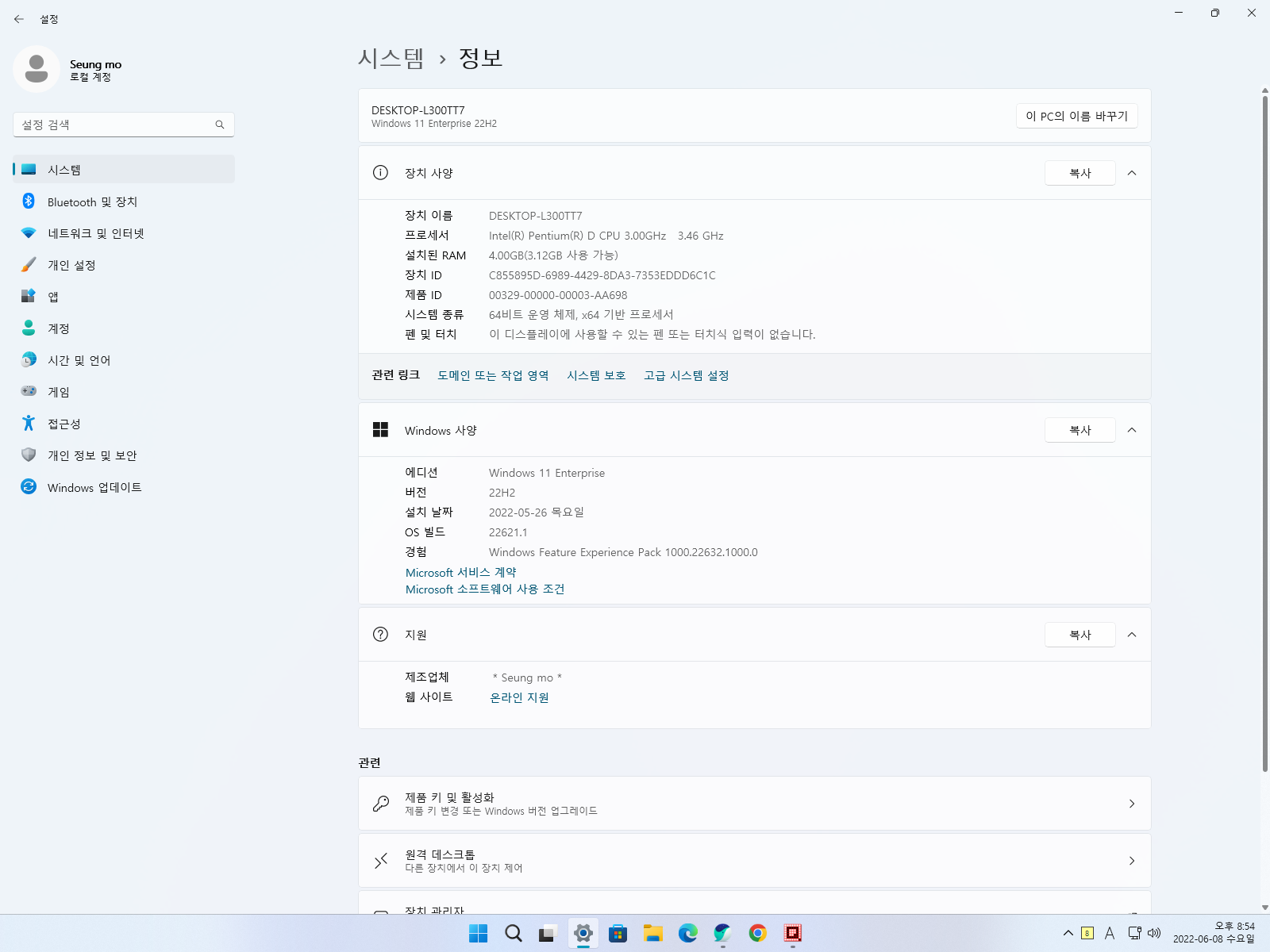1270x952 pixels.
Task: Open 네트워크 및 인터넷 settings
Action: coord(124,233)
